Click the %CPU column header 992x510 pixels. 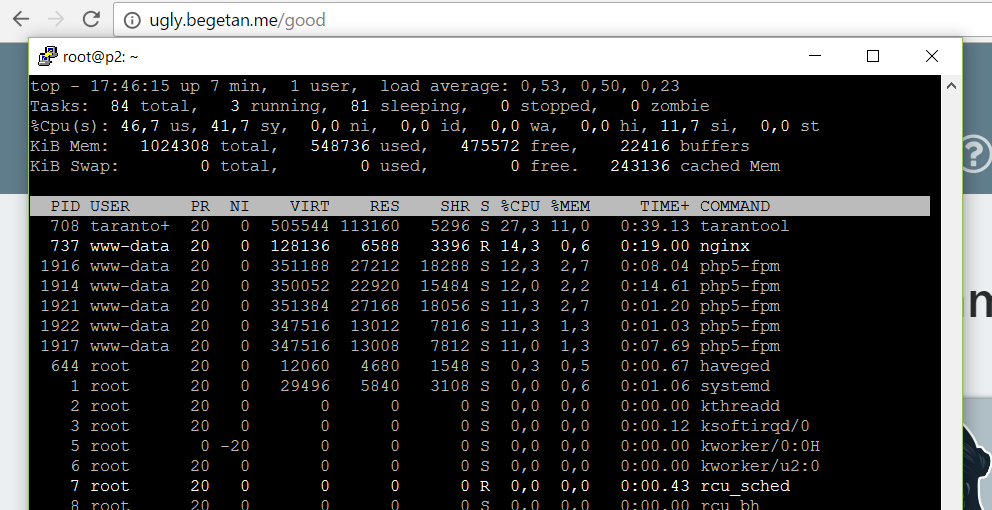pos(520,206)
